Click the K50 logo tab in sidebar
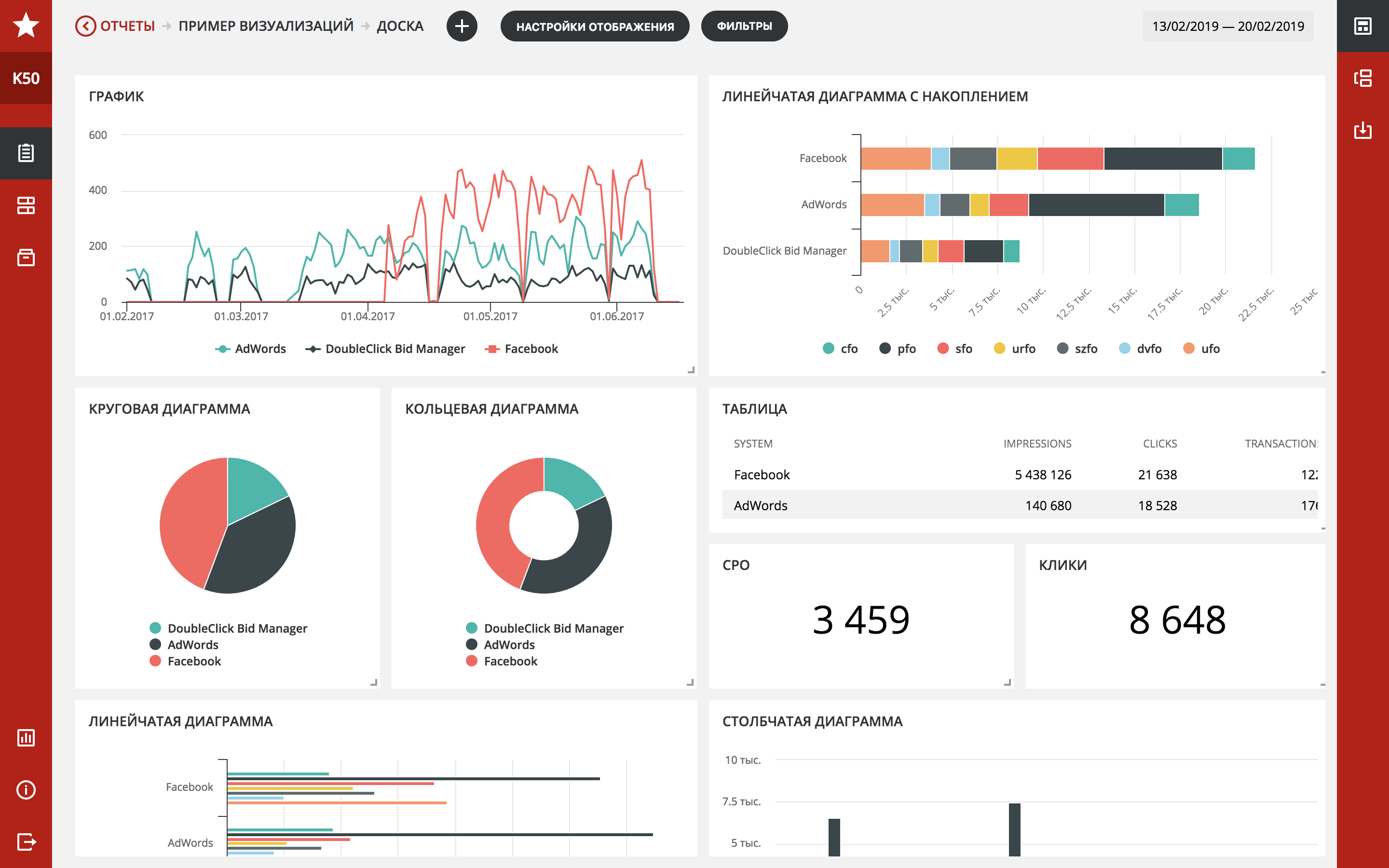 coord(26,78)
